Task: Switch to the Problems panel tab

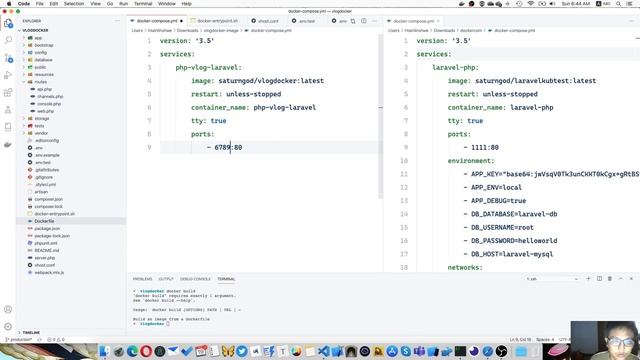Action: click(142, 279)
